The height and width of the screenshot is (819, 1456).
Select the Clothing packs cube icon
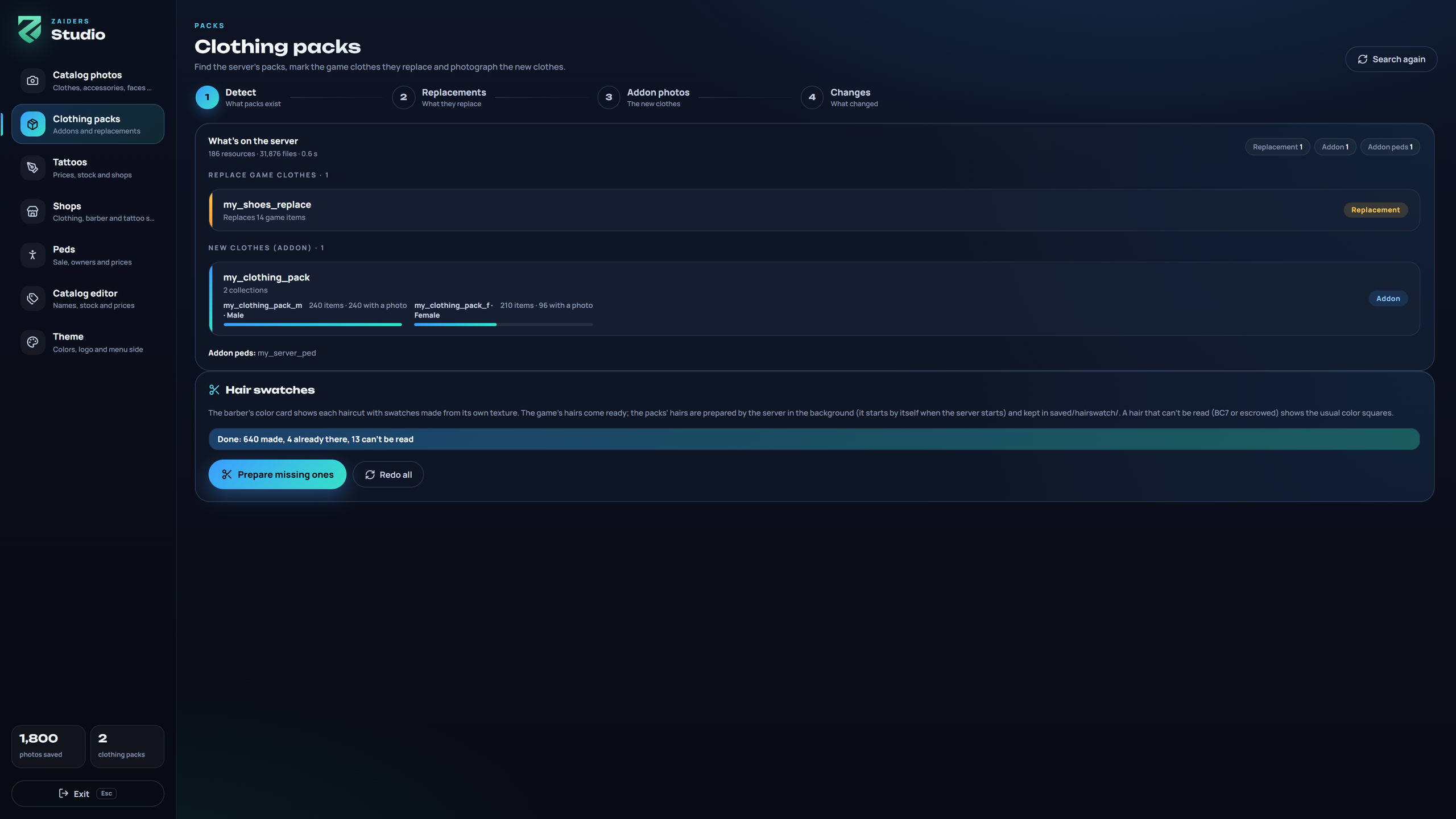pos(32,124)
